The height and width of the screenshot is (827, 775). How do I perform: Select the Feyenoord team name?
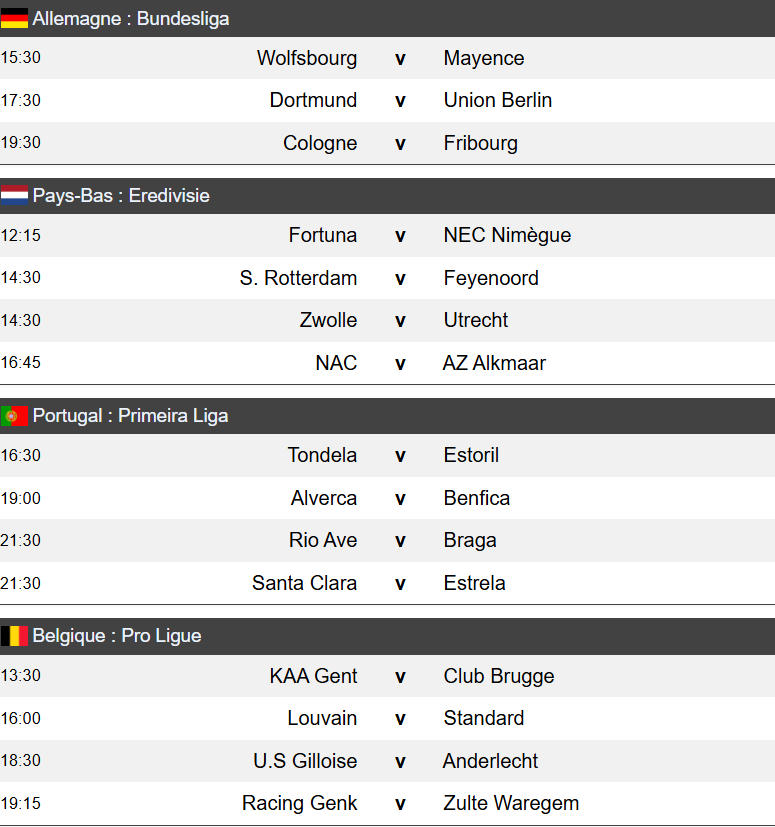(x=491, y=278)
